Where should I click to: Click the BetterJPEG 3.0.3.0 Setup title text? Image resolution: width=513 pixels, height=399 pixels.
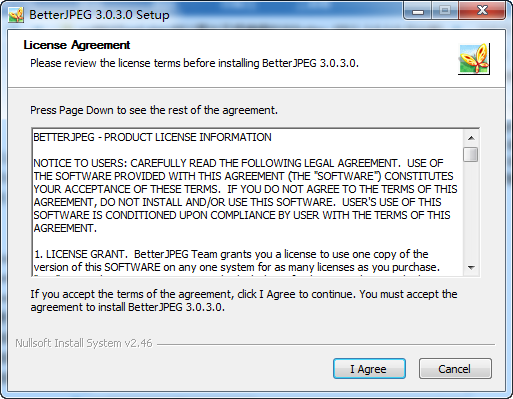point(99,15)
